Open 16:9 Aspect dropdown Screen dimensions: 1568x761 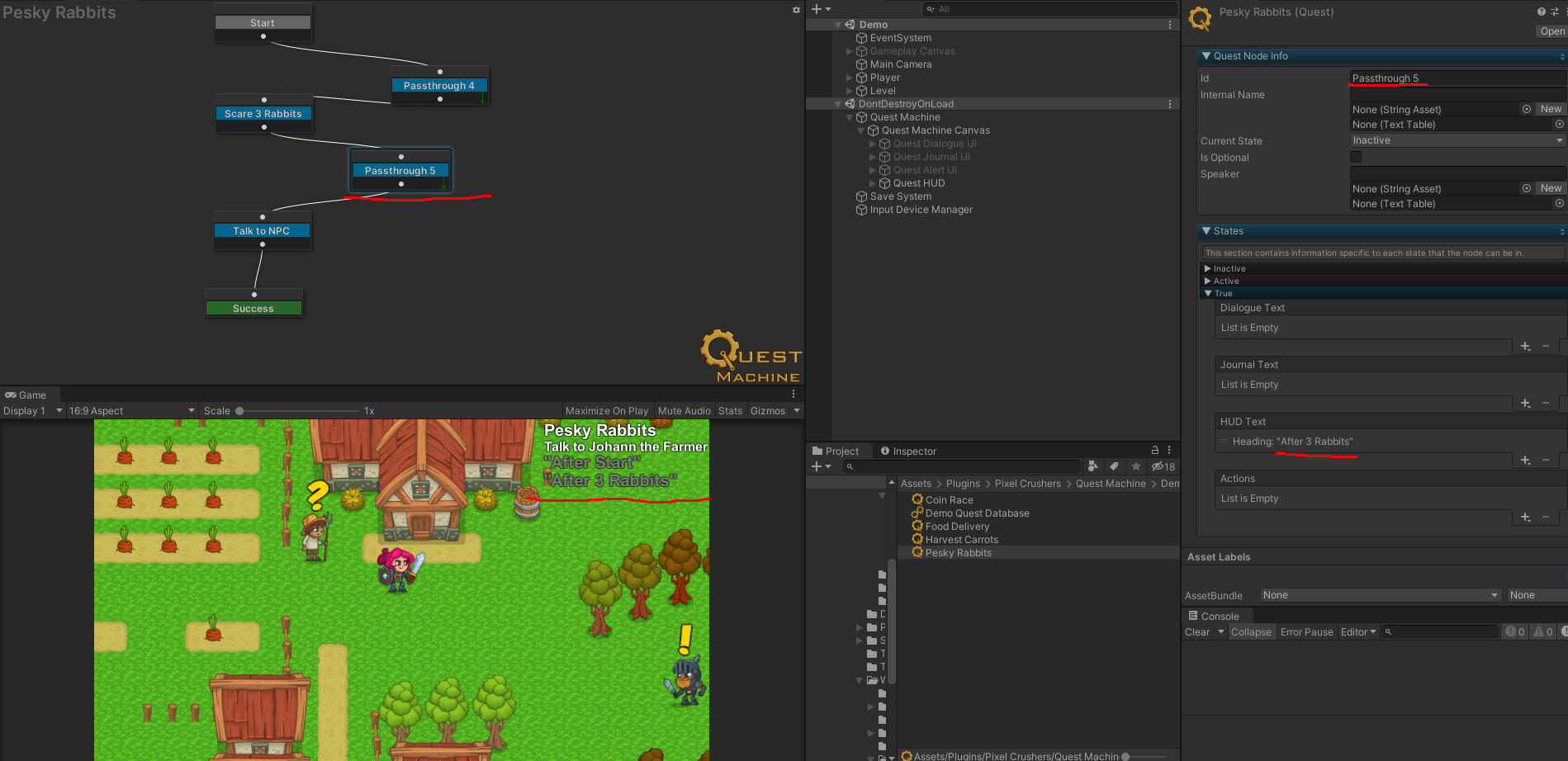131,411
